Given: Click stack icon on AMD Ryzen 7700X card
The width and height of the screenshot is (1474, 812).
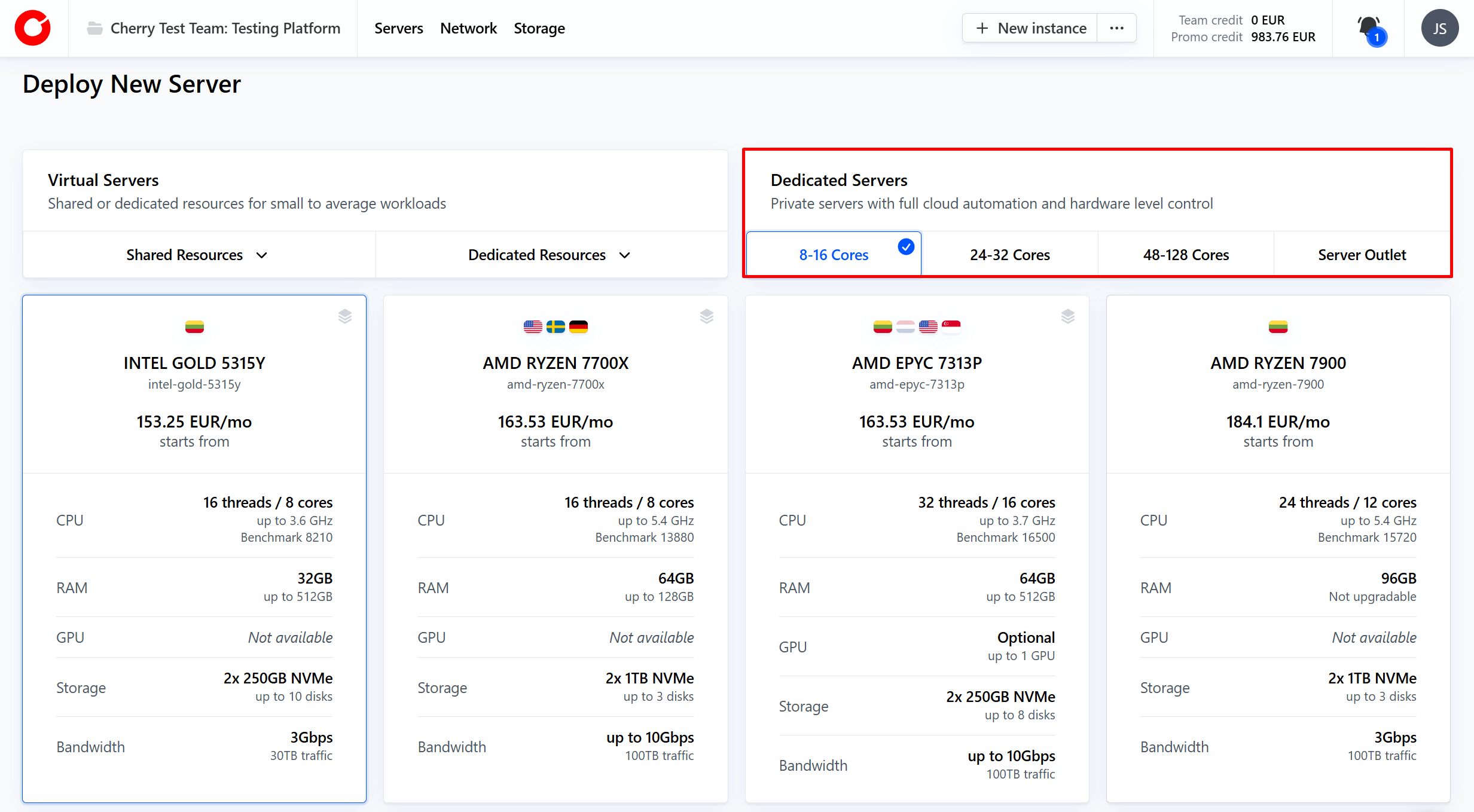Looking at the screenshot, I should pos(706,316).
